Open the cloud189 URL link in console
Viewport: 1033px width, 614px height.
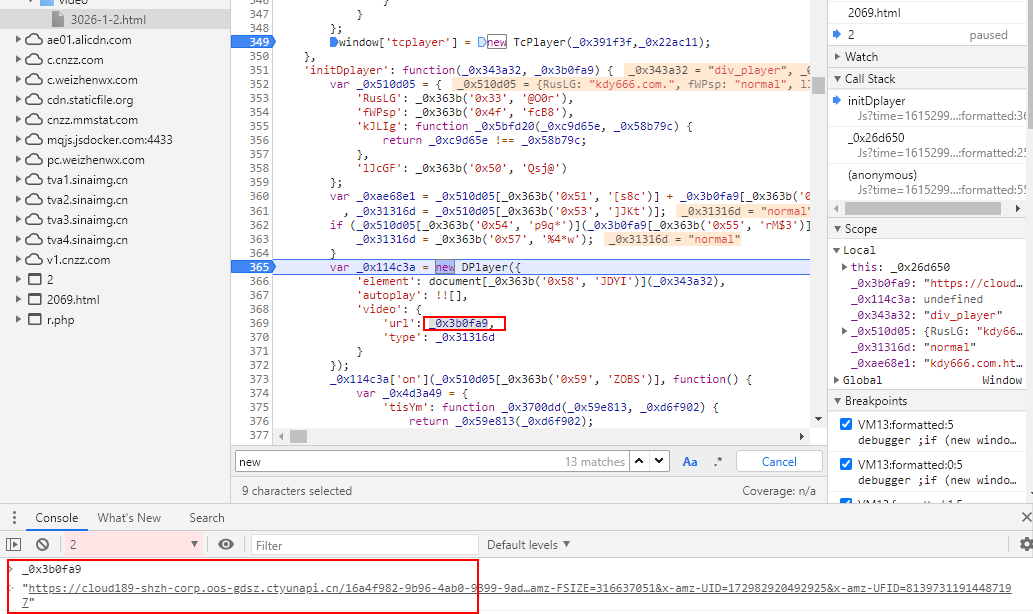(250, 590)
